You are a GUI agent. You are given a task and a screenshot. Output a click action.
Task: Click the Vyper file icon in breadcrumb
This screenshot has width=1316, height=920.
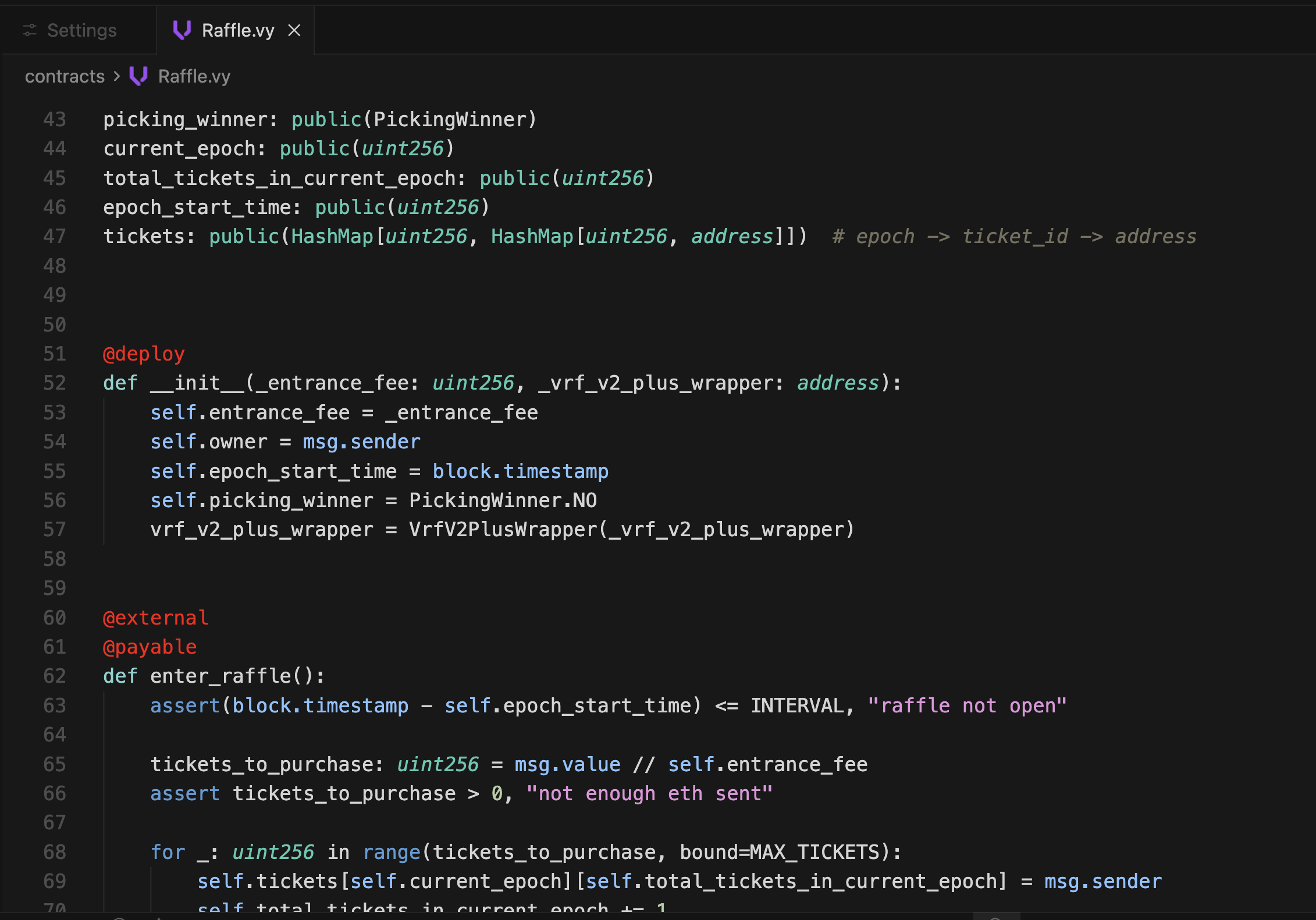(x=138, y=76)
